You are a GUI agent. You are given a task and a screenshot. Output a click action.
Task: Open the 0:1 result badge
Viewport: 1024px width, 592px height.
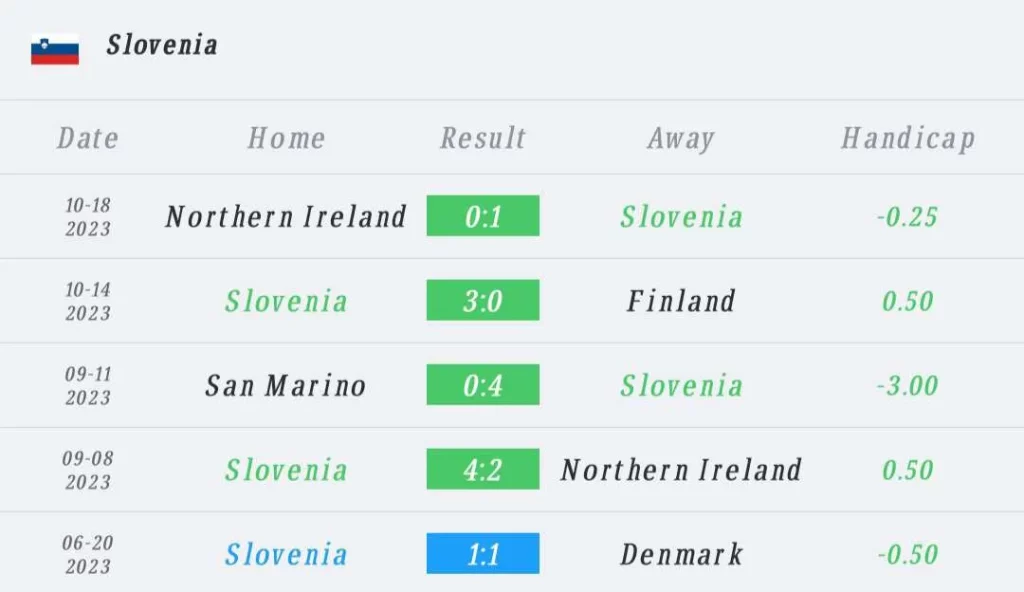[483, 216]
